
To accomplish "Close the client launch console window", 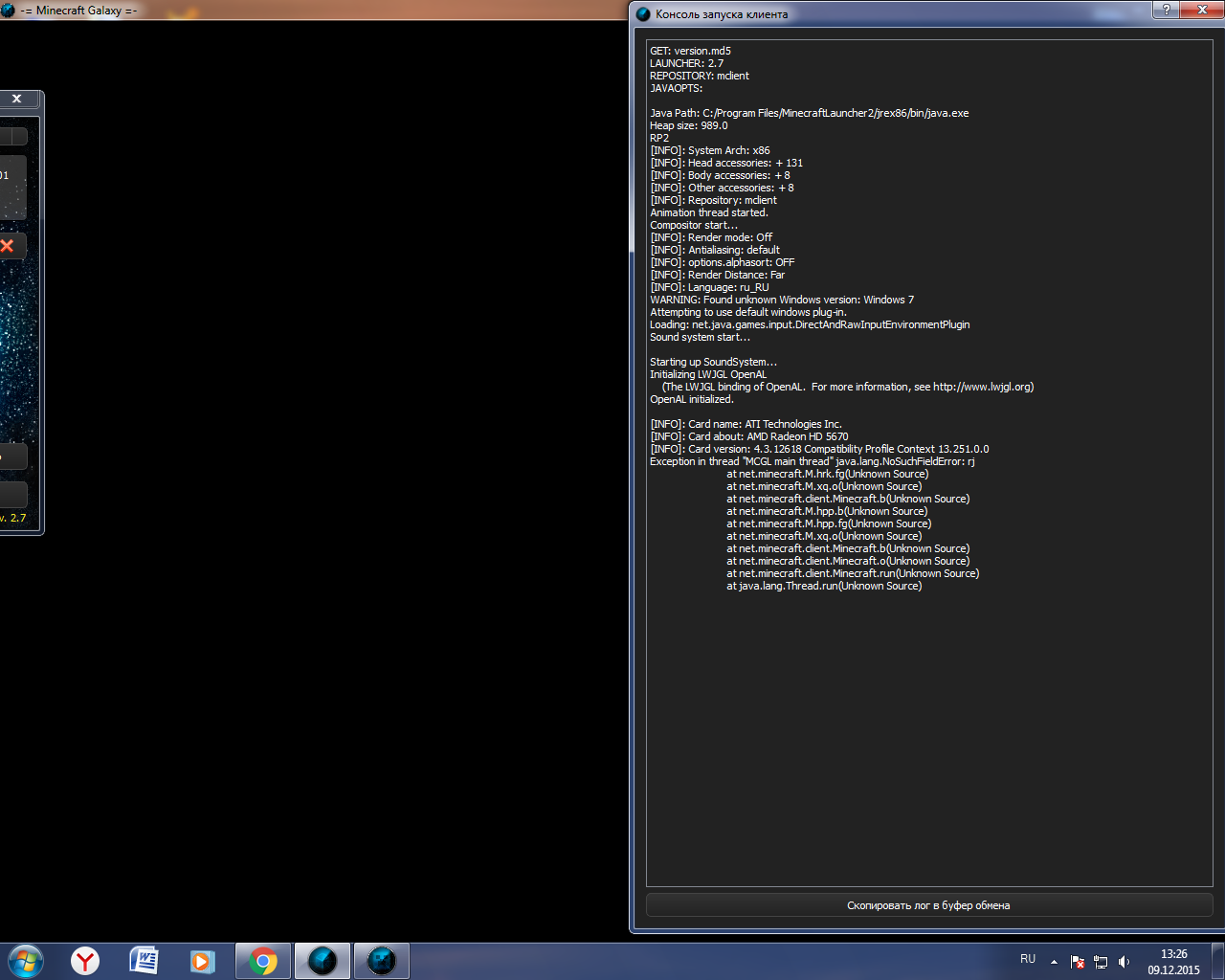I will [1202, 10].
